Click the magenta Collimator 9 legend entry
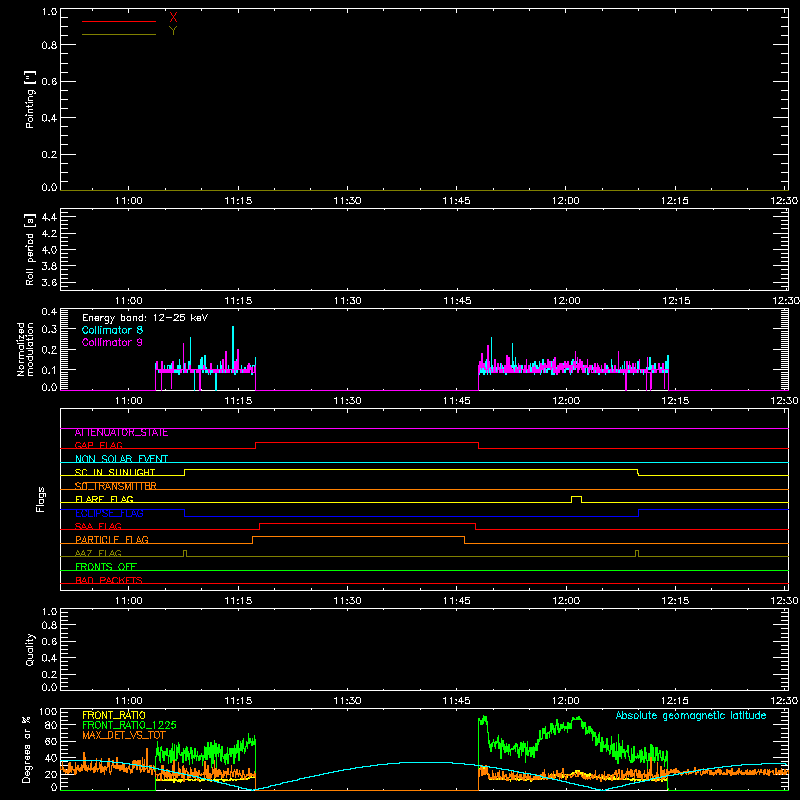This screenshot has width=800, height=800. 112,342
